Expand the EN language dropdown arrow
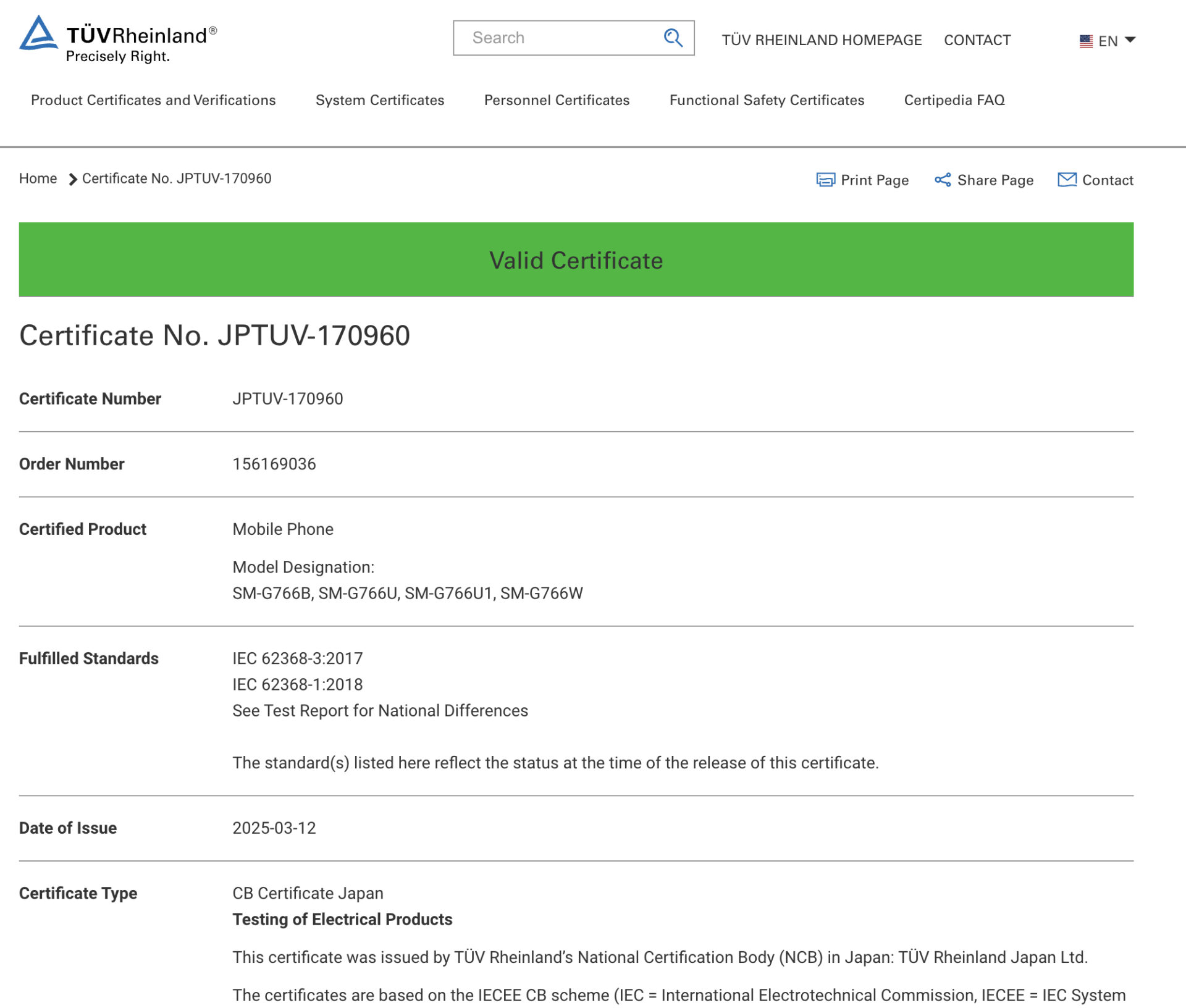 [x=1130, y=40]
